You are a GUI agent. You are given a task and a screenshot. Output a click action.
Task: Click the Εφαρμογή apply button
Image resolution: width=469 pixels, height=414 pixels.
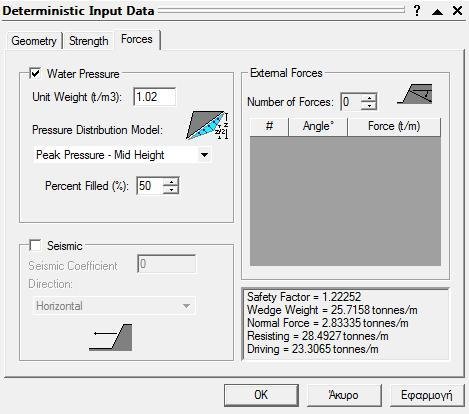427,395
